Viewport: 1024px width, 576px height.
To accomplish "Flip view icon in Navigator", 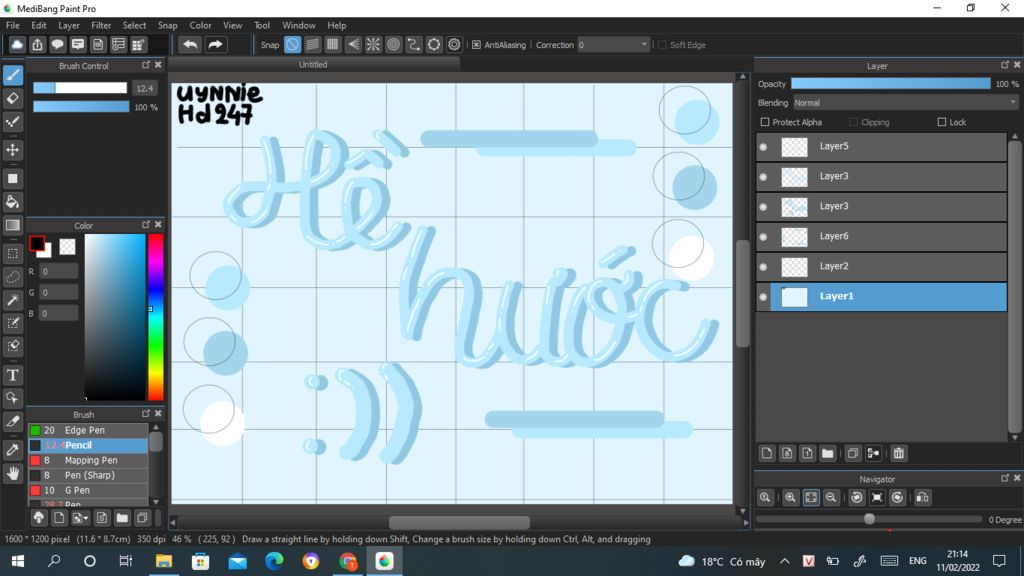I will (x=922, y=498).
